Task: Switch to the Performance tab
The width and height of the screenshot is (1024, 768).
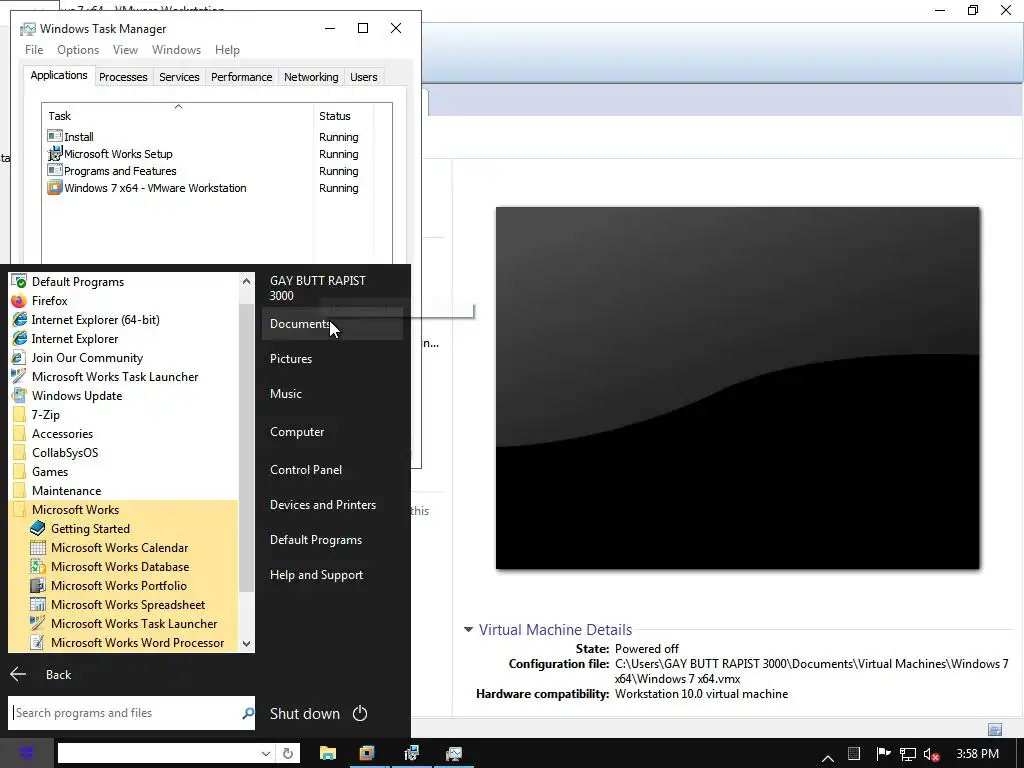Action: coord(241,77)
